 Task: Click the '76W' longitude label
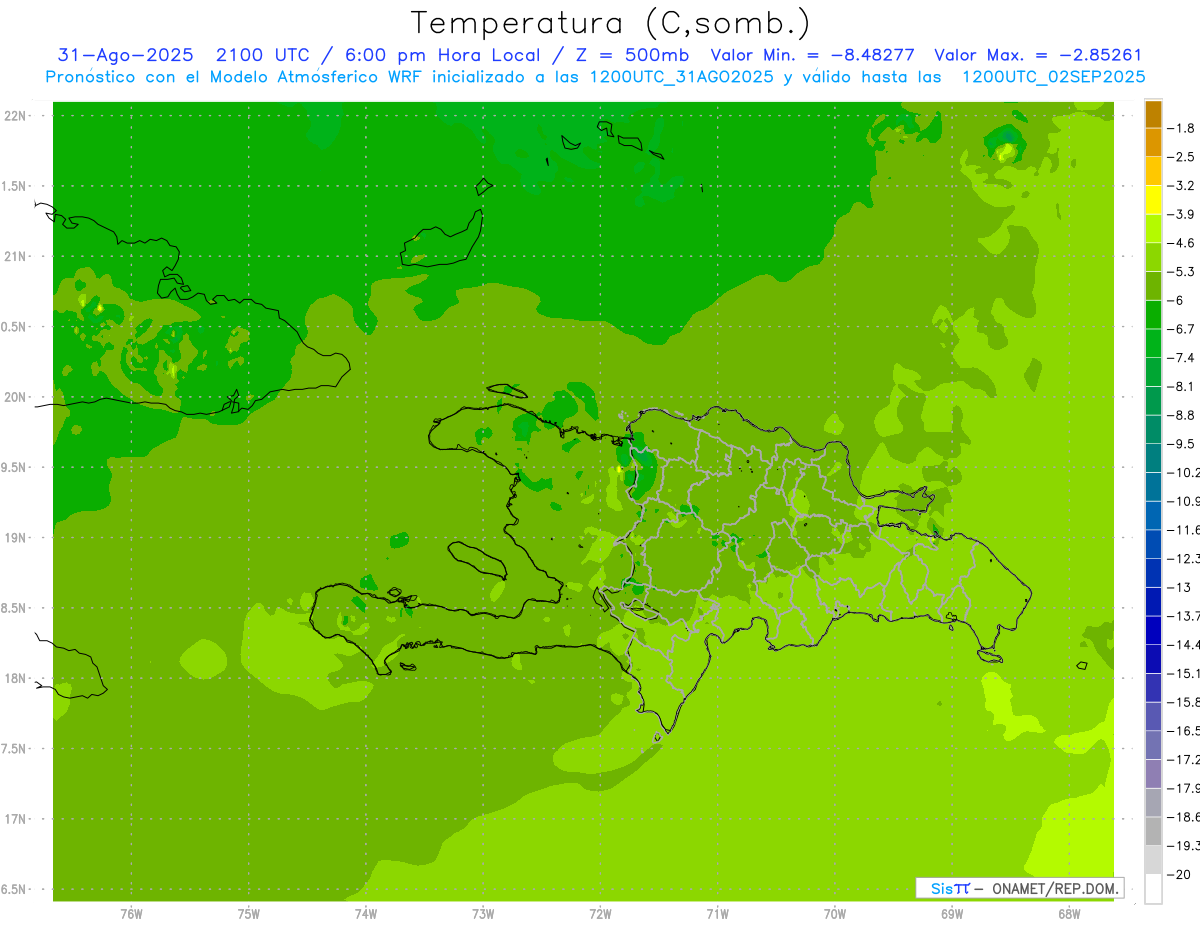point(131,914)
